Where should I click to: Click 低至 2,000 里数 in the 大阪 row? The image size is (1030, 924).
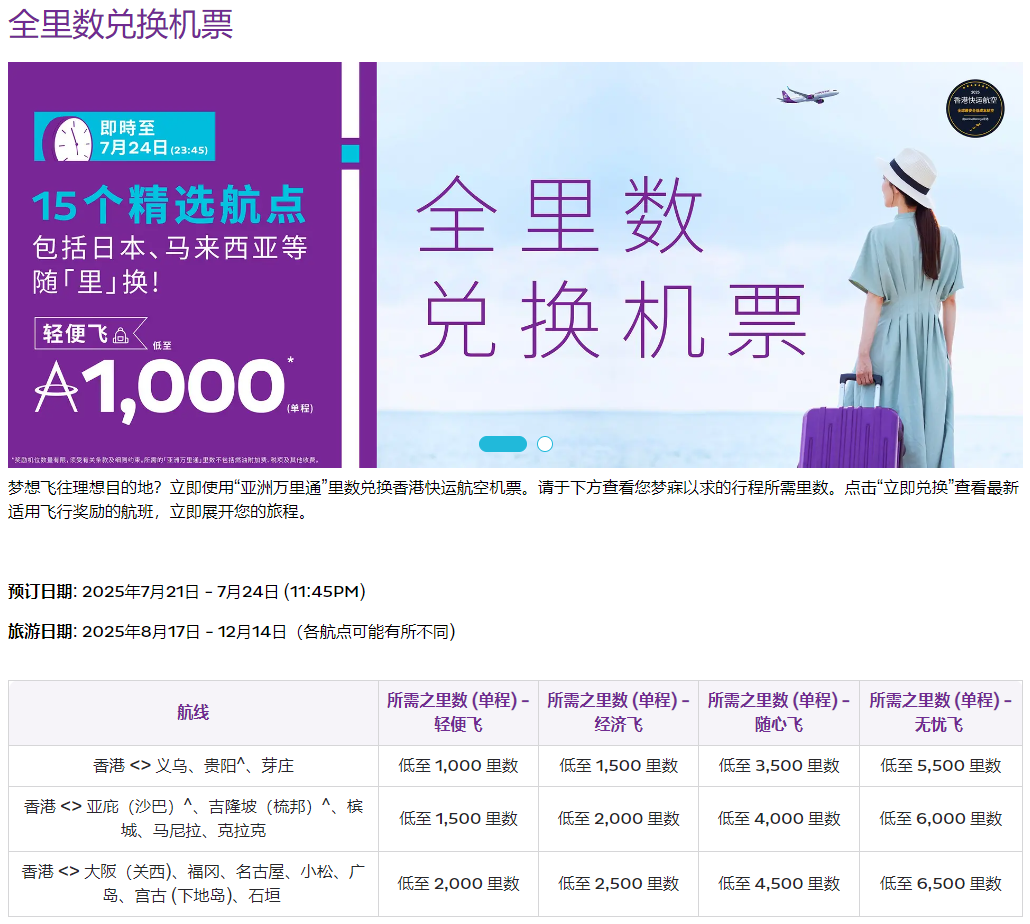pos(458,884)
